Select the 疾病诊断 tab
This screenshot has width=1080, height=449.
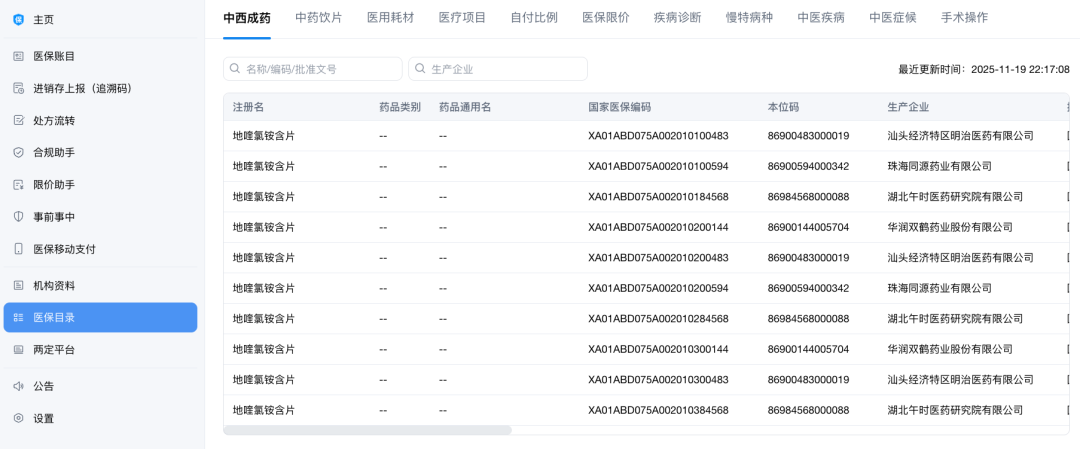pos(677,18)
